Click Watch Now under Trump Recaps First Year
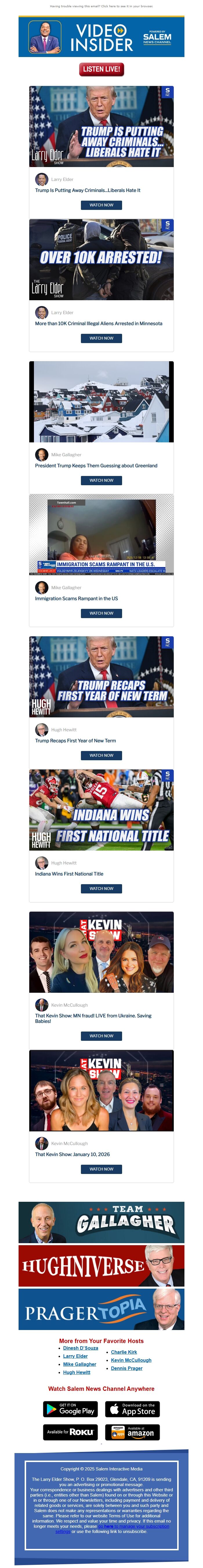Image resolution: width=203 pixels, height=1568 pixels. click(x=101, y=755)
